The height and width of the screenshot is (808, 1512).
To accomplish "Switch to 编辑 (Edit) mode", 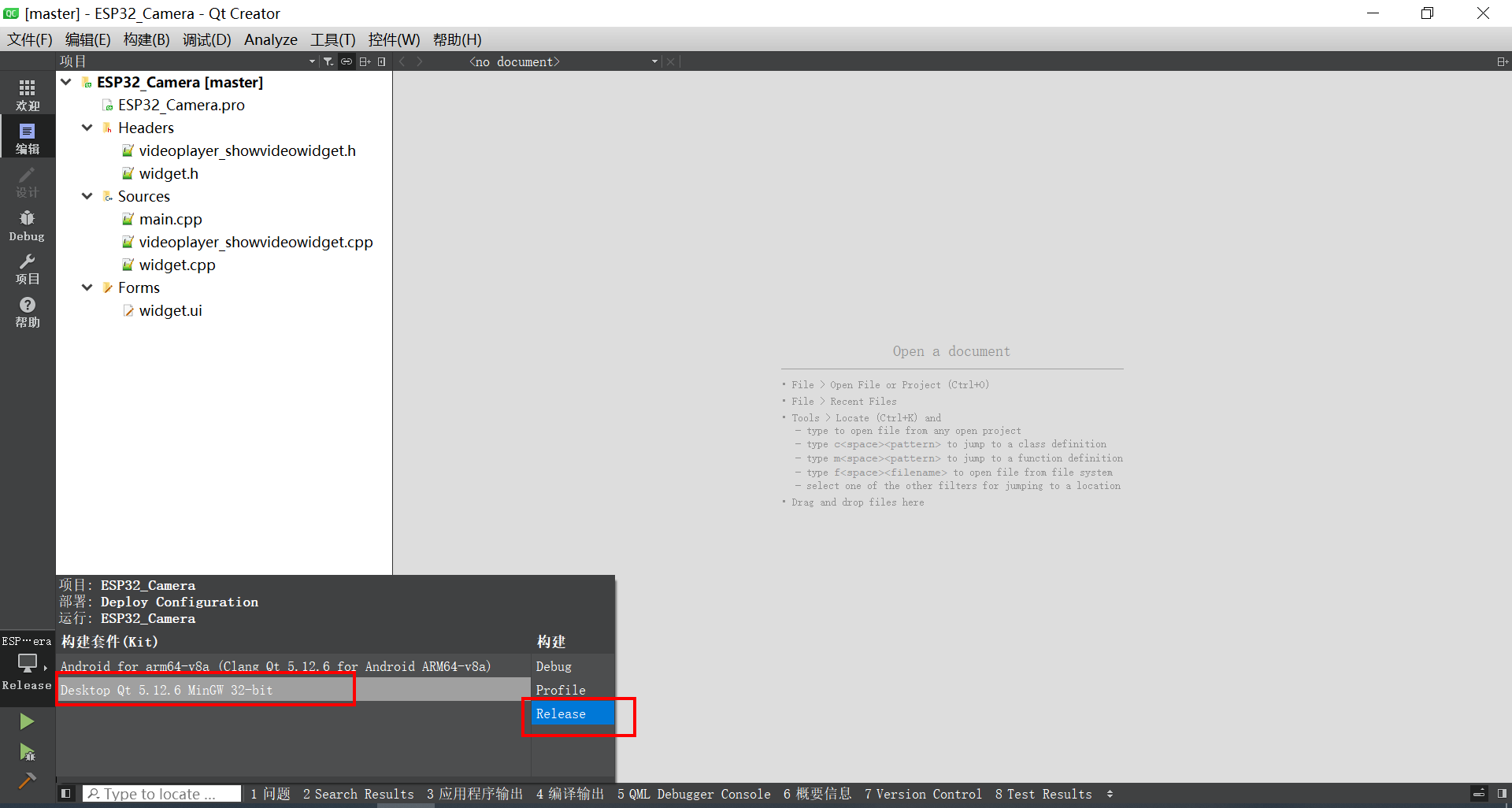I will 28,138.
